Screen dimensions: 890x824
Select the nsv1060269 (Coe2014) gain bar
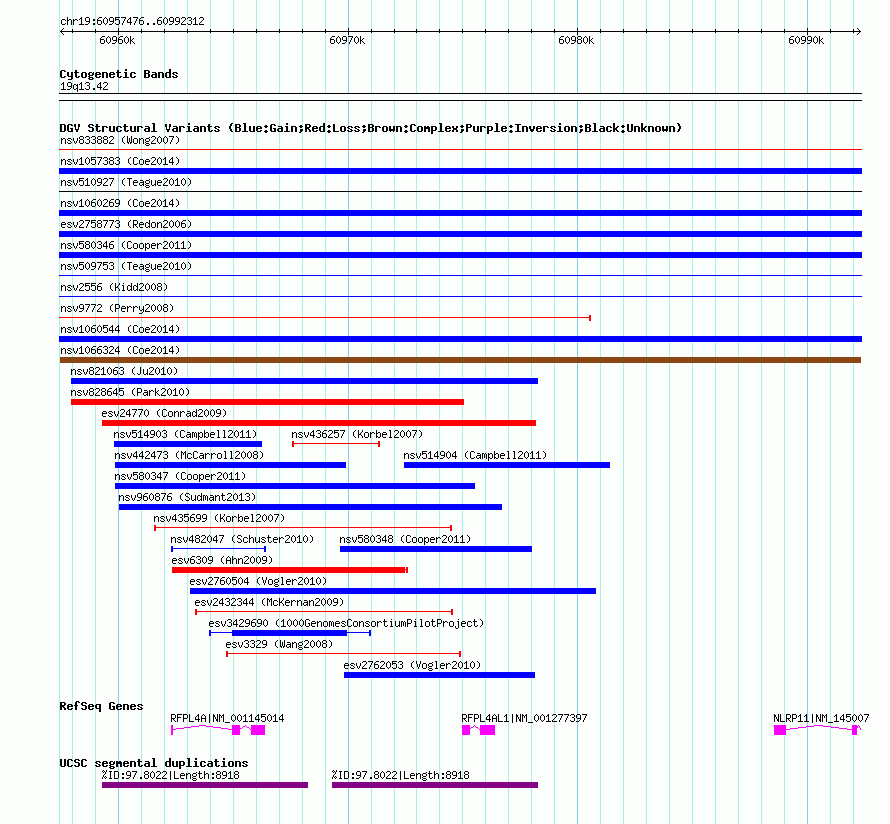(x=460, y=213)
